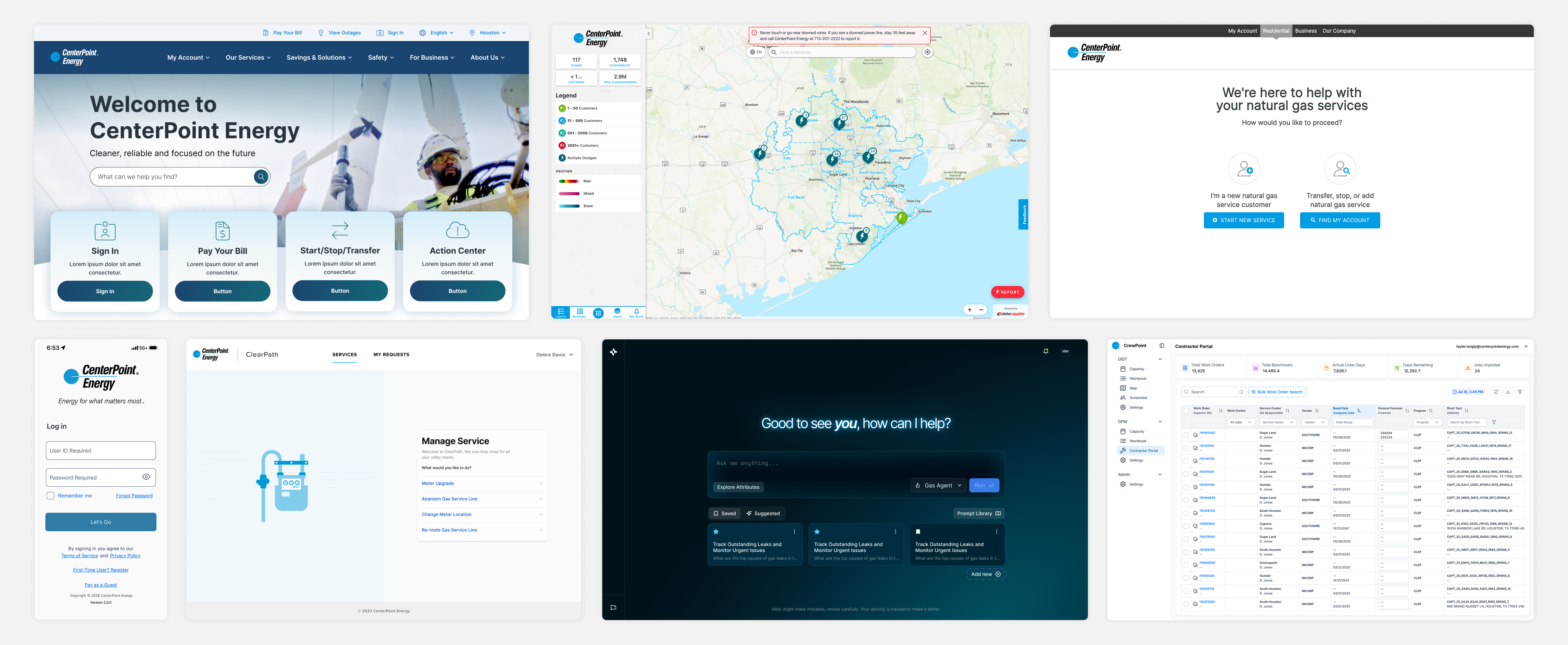
Task: Open notifications bell in Helix app
Action: pyautogui.click(x=1046, y=351)
